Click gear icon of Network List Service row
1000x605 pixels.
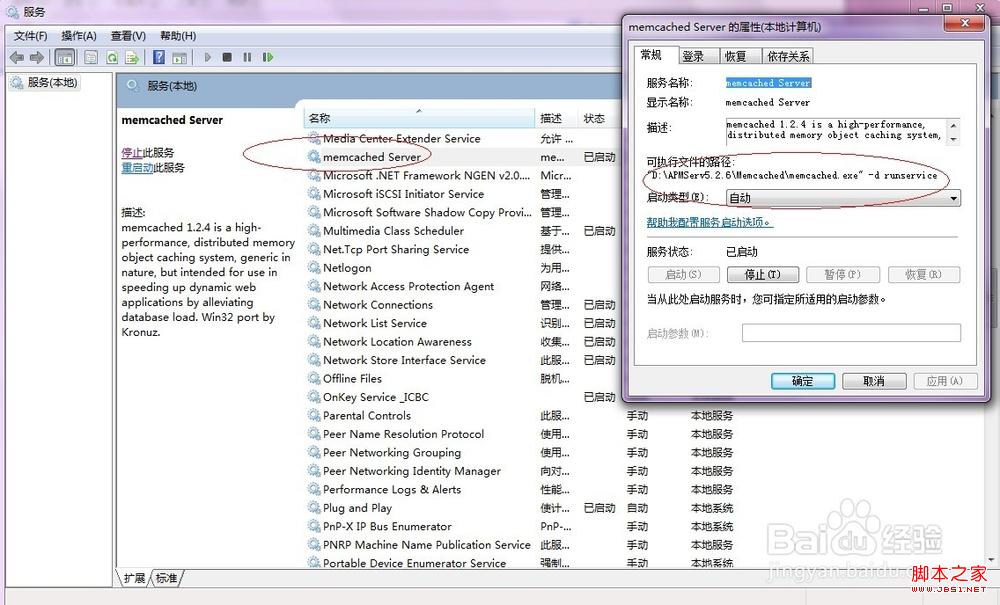pos(314,323)
